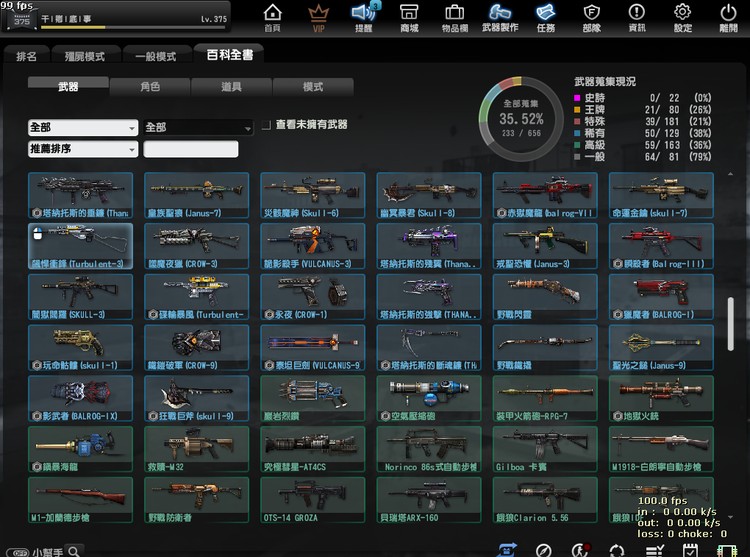Select the 模式 sub-tab
750x557 pixels.
[x=313, y=87]
